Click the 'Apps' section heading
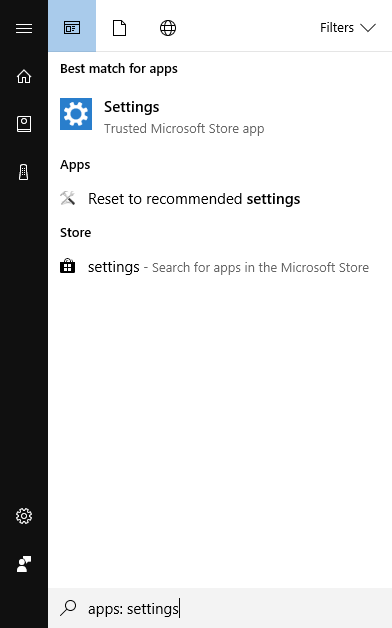 click(x=75, y=165)
